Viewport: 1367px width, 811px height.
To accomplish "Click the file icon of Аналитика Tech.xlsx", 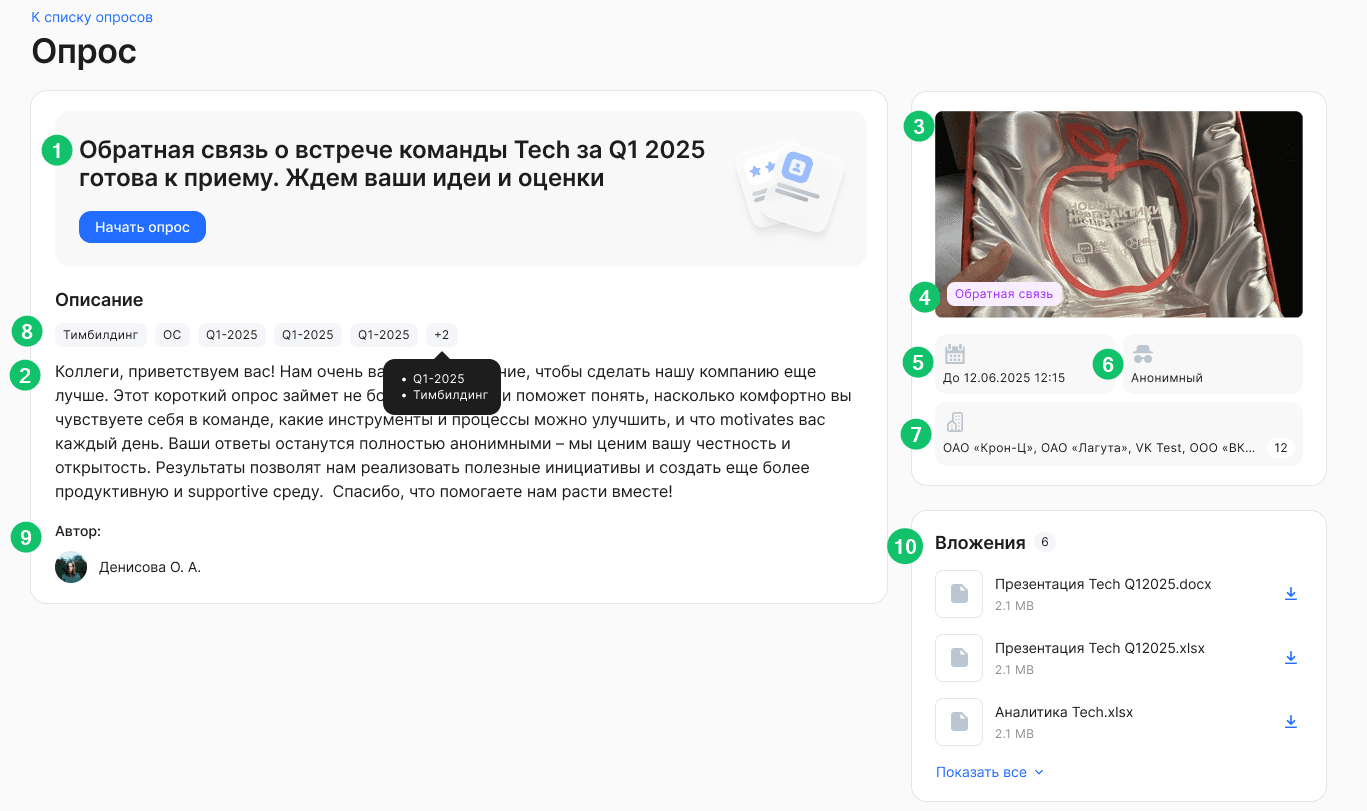I will point(958,721).
